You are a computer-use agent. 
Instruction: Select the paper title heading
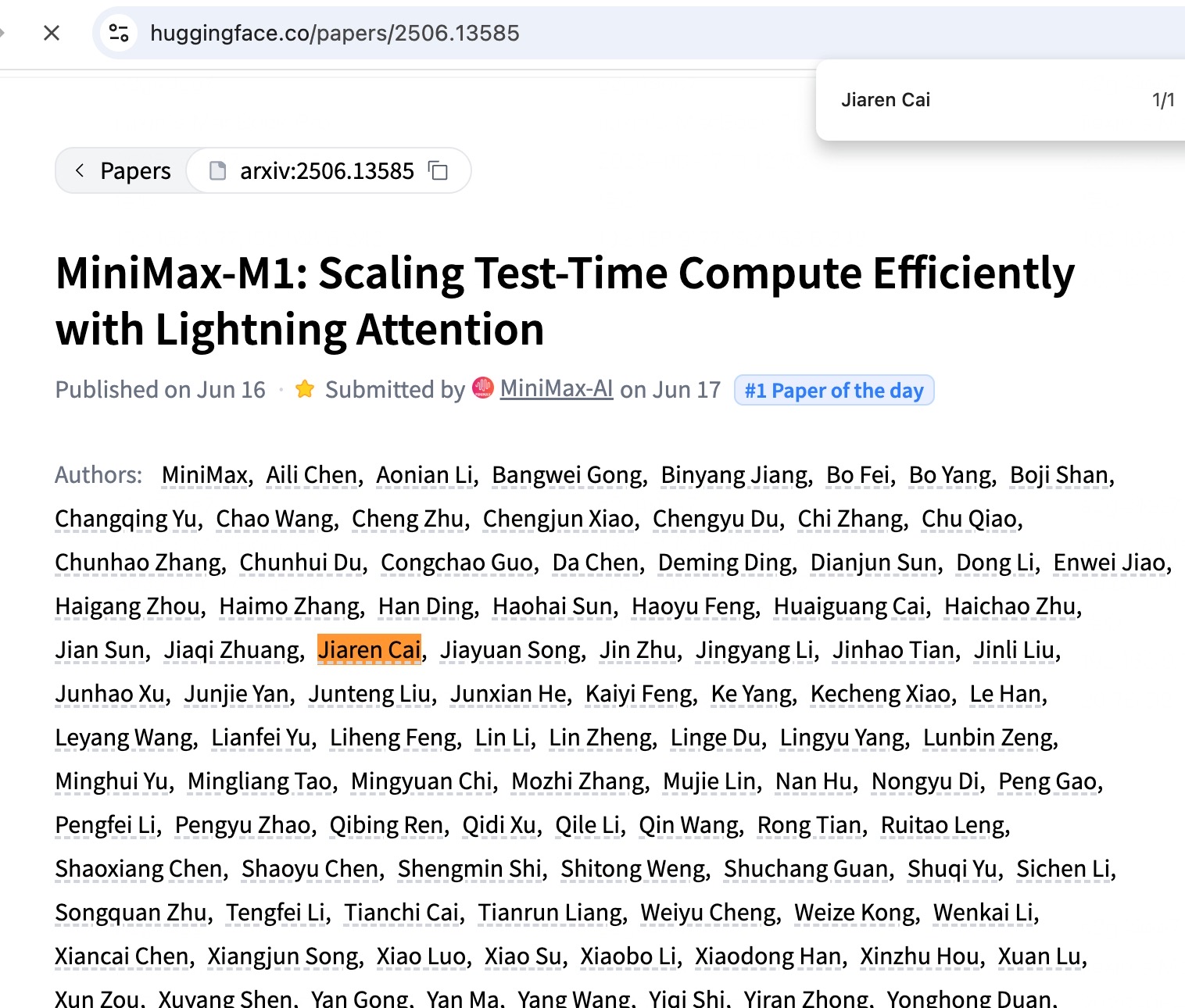tap(564, 301)
